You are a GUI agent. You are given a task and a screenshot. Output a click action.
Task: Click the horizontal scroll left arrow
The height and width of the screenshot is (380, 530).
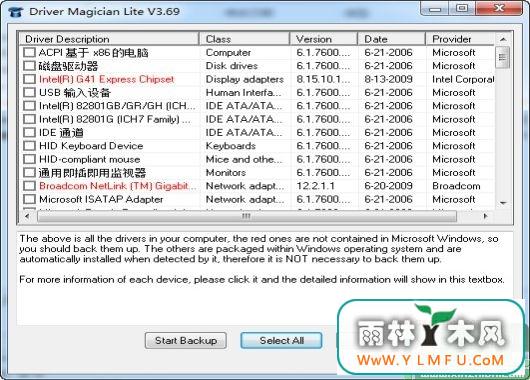(27, 216)
